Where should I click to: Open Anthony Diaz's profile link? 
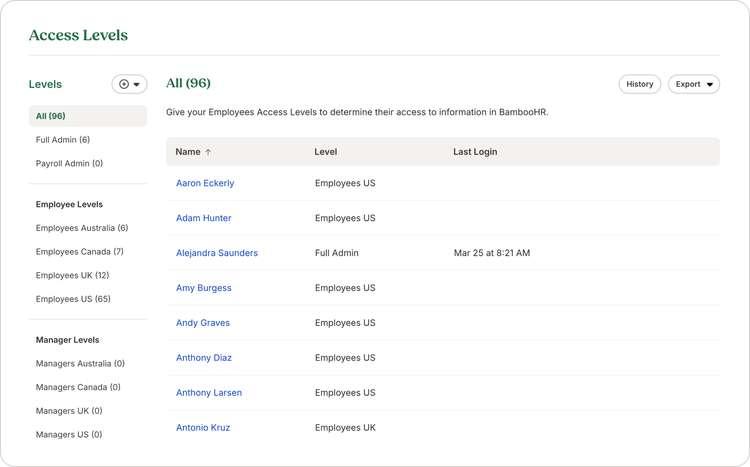point(204,358)
